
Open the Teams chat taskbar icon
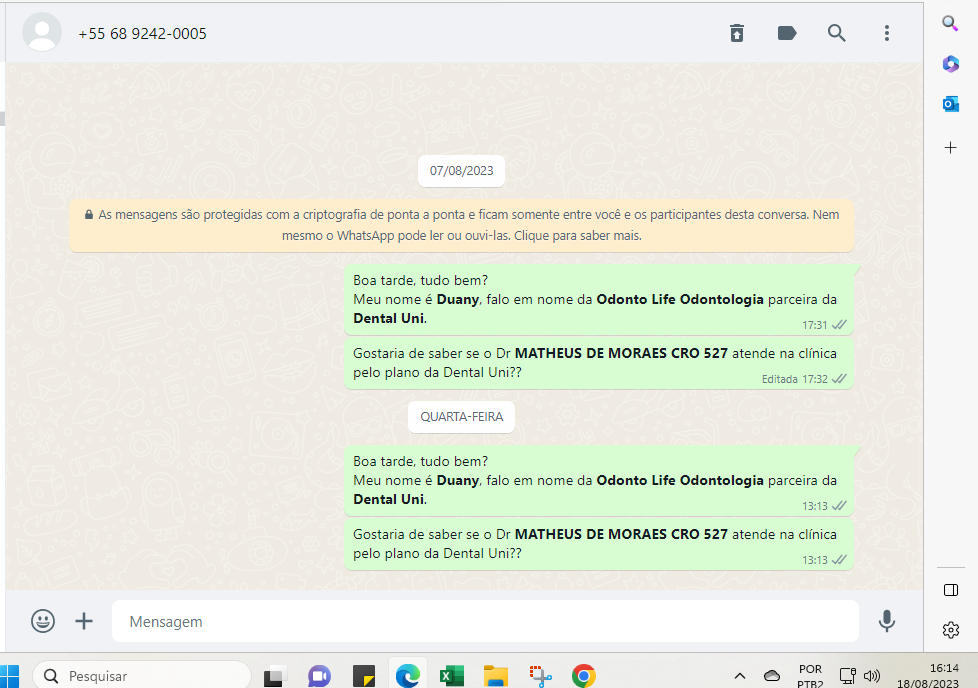pyautogui.click(x=319, y=676)
